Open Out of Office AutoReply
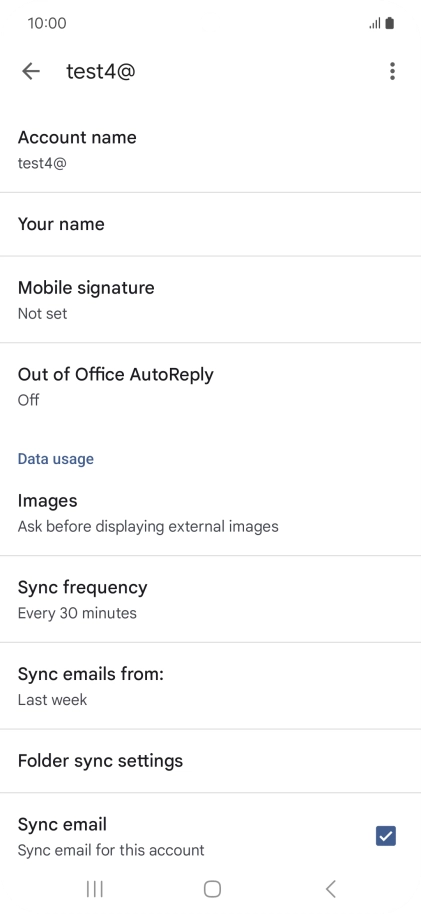Screen dimensions: 421x914 (210, 386)
